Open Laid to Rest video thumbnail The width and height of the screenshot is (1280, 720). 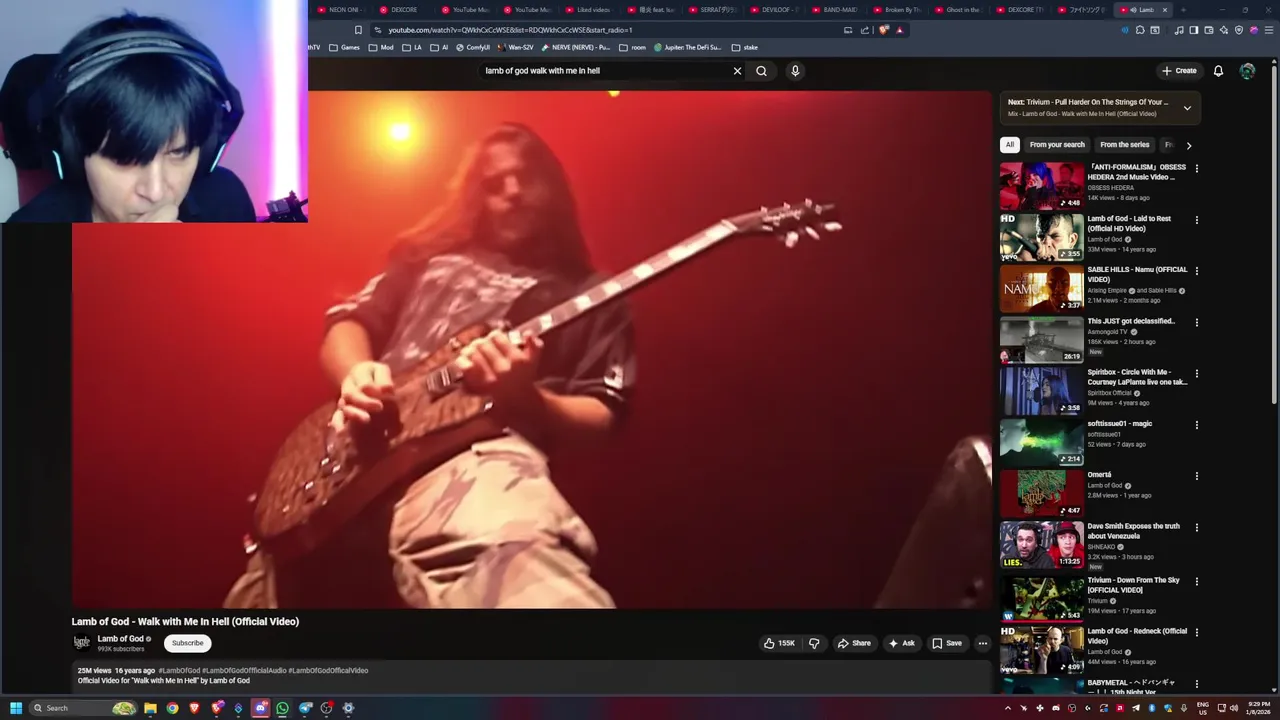coord(1041,237)
